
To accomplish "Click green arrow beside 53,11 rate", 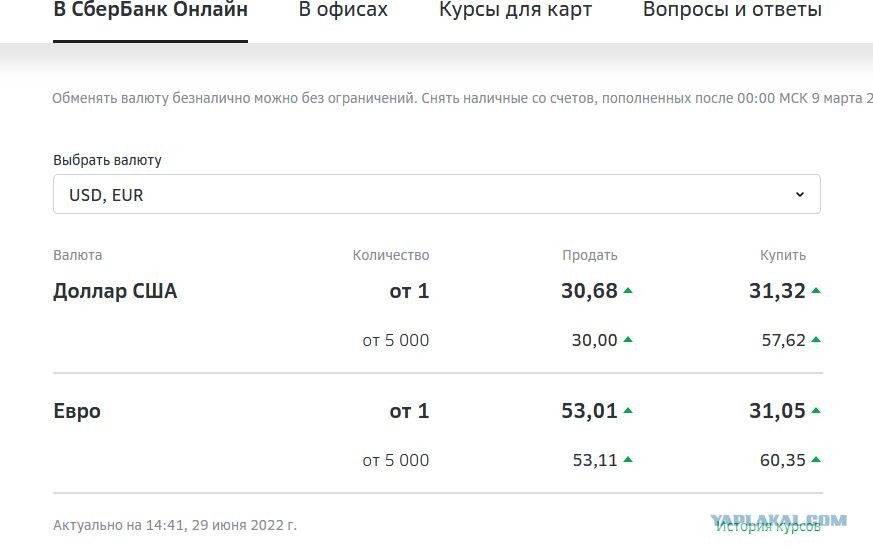I will [x=628, y=460].
